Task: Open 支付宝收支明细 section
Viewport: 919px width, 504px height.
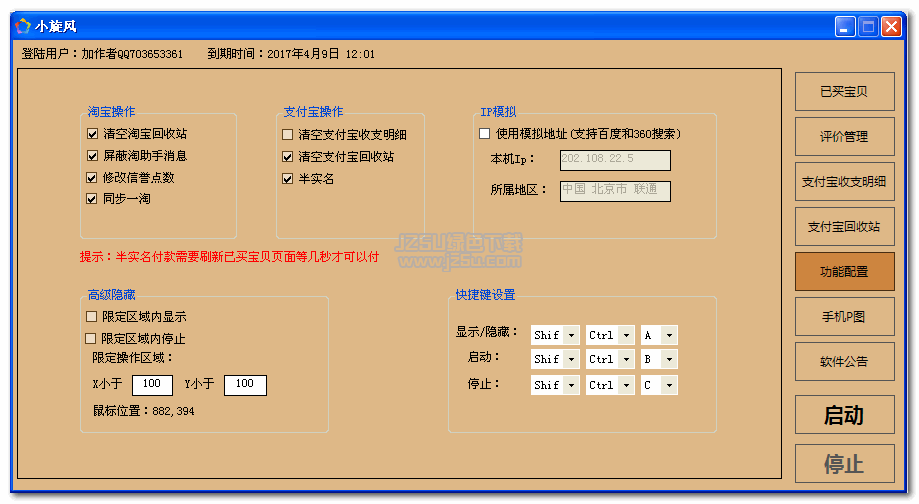Action: 845,182
